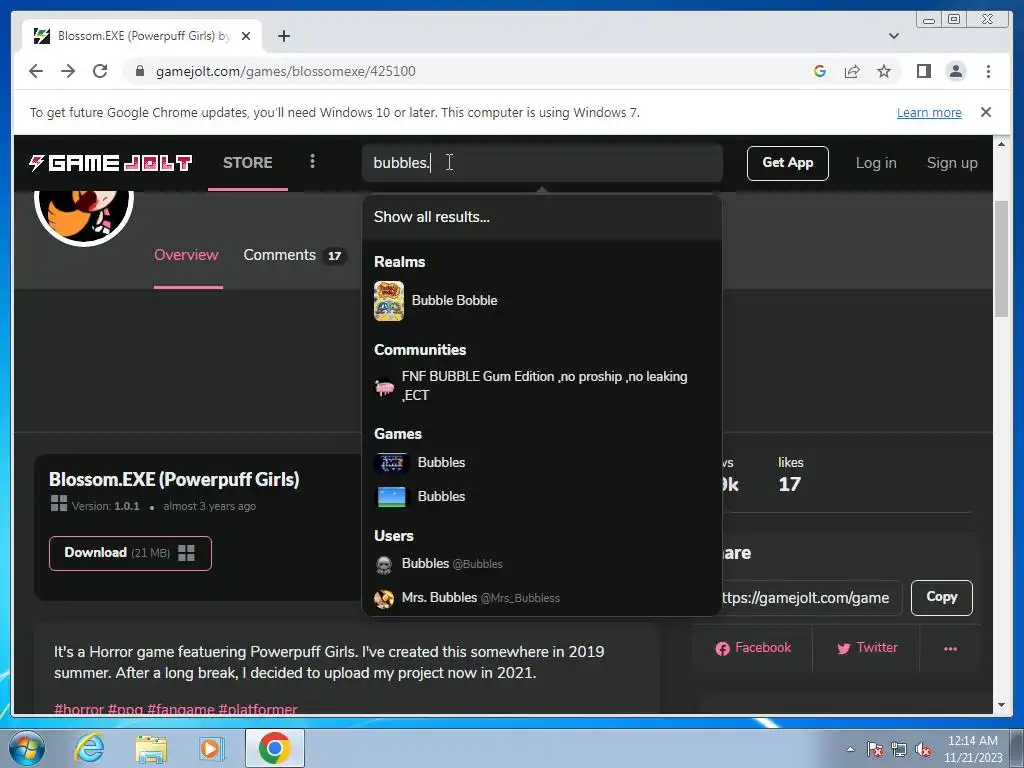Image resolution: width=1024 pixels, height=768 pixels.
Task: Click the muted volume tray icon
Action: 923,750
